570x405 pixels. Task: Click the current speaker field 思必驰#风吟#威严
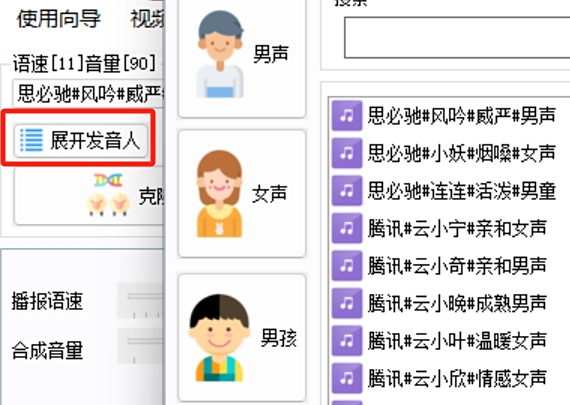[x=88, y=93]
